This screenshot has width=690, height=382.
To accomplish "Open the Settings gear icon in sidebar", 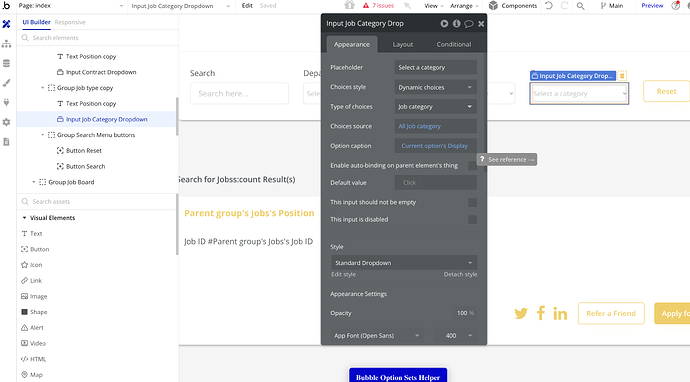I will tap(6, 122).
